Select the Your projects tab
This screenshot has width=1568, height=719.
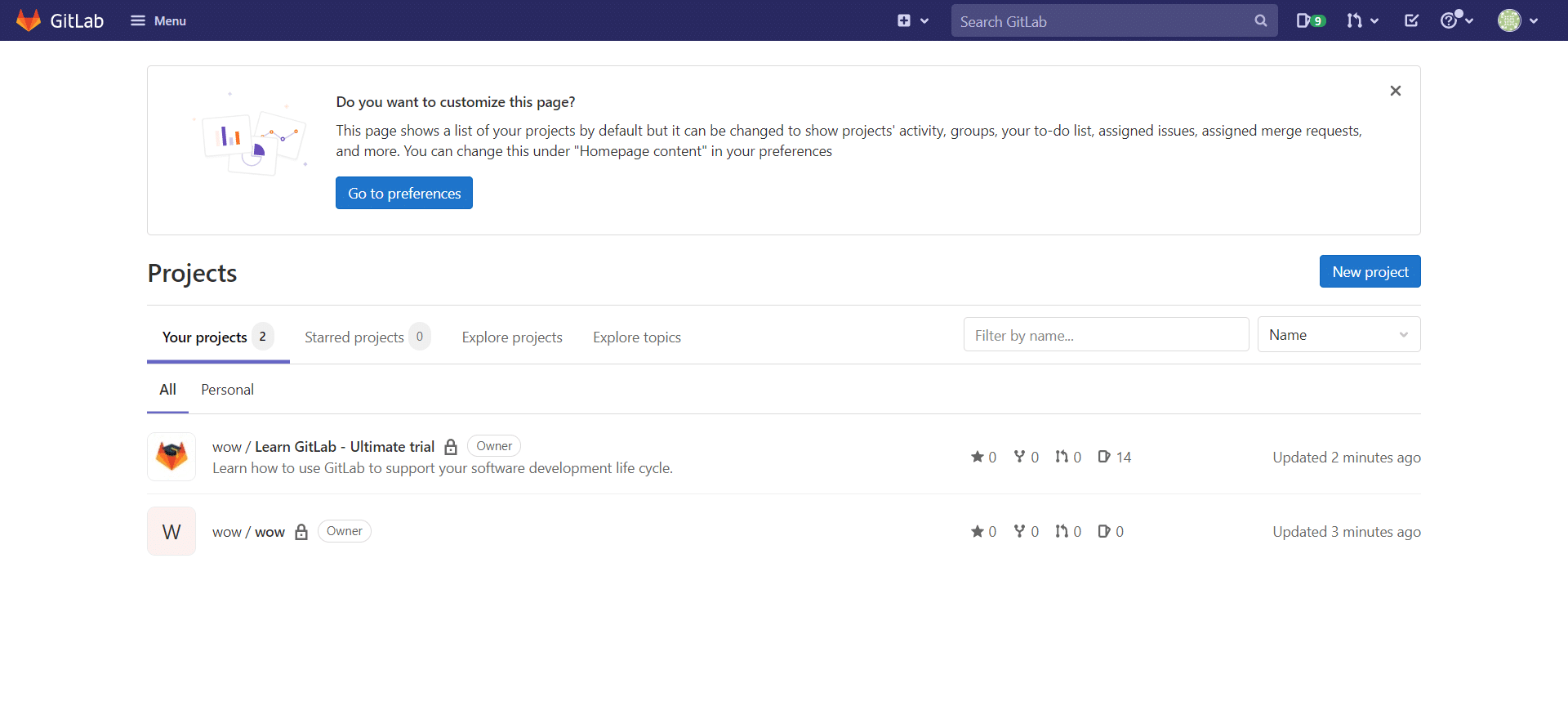coord(218,337)
